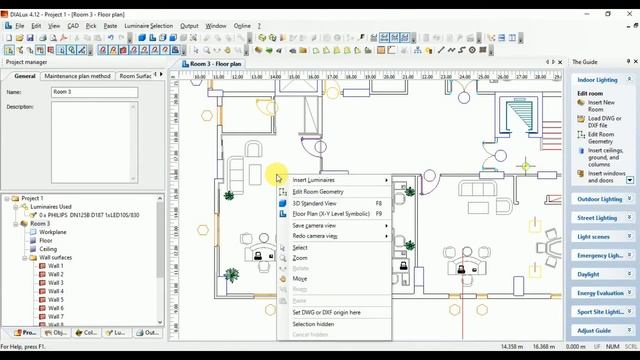Screen dimensions: 640x360
Task: Open the Luminaire Selection menu
Action: pyautogui.click(x=149, y=26)
